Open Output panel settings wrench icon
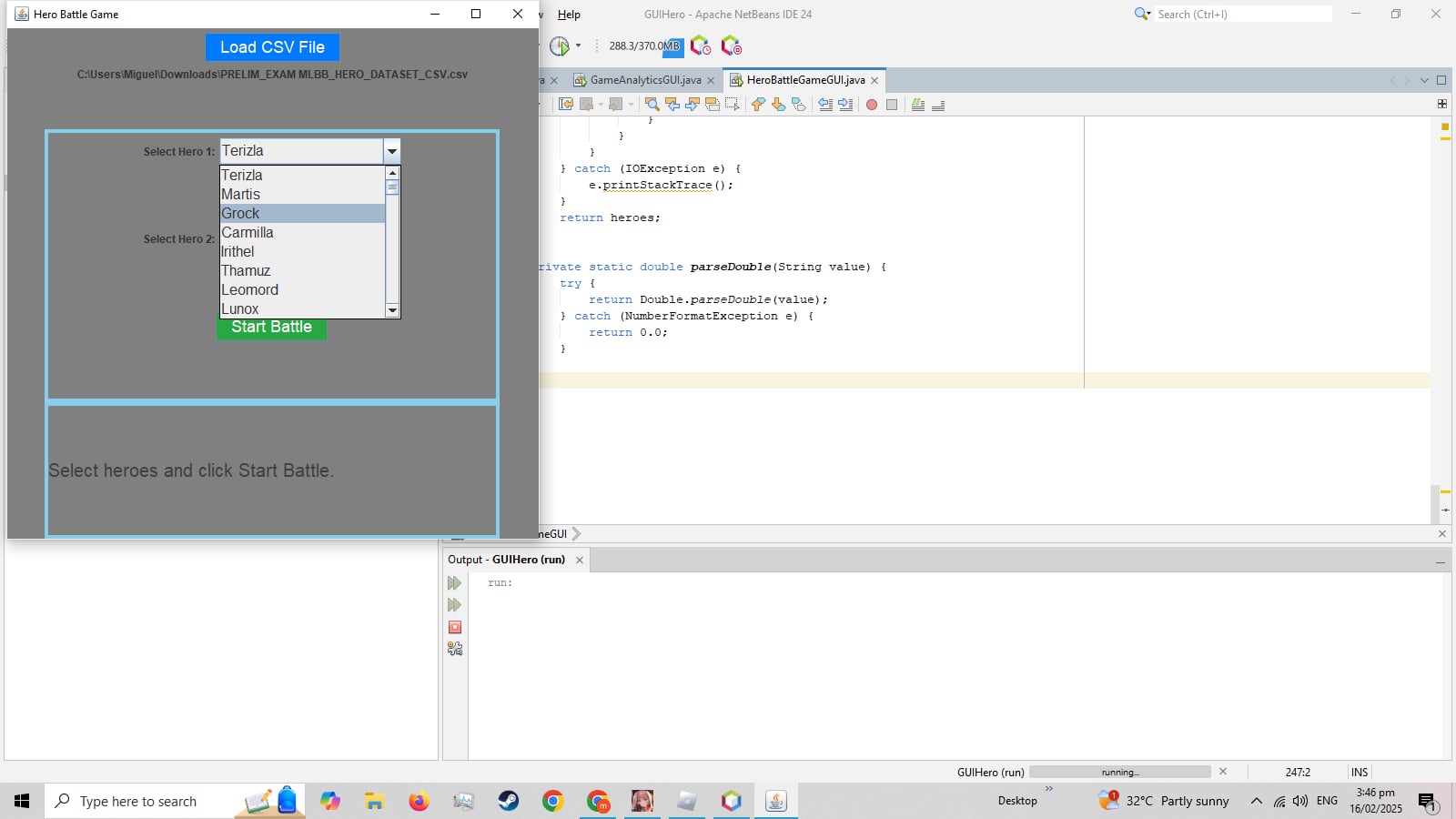This screenshot has height=819, width=1456. point(455,649)
